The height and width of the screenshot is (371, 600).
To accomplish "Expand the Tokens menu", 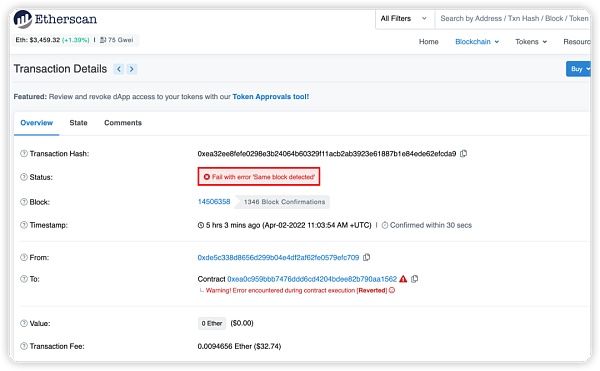I will point(531,42).
